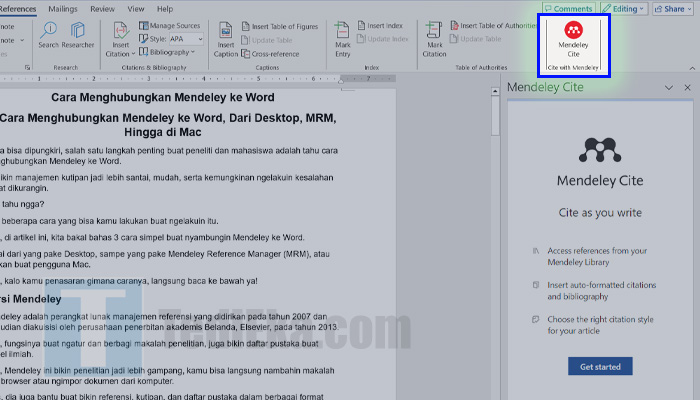Click the text 'Cite as you write'

coord(600,213)
